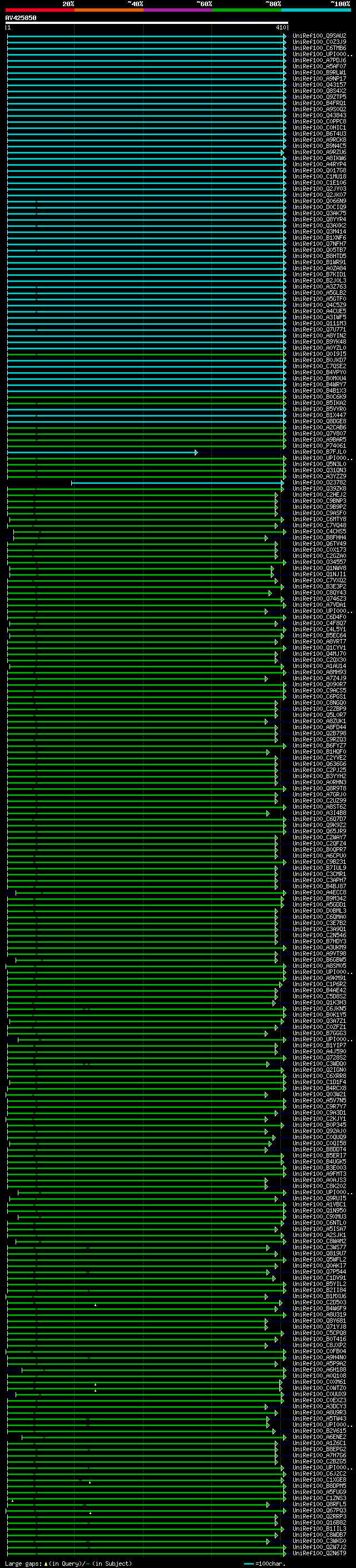Select the UniRef100_C1MU18 label

[x=319, y=176]
